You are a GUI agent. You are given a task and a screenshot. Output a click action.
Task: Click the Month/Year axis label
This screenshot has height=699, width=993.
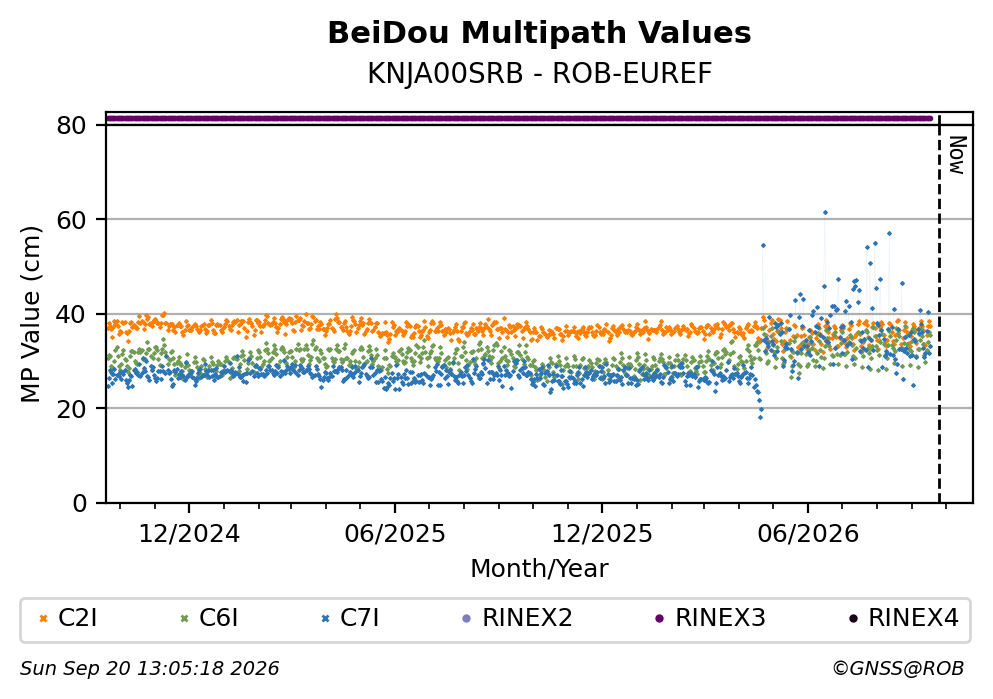(540, 569)
